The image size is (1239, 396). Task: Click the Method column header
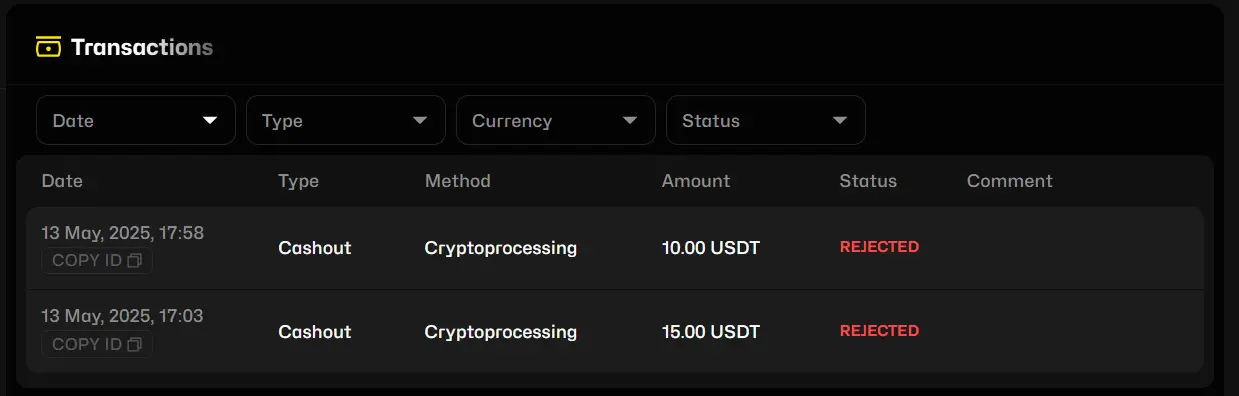click(x=458, y=181)
